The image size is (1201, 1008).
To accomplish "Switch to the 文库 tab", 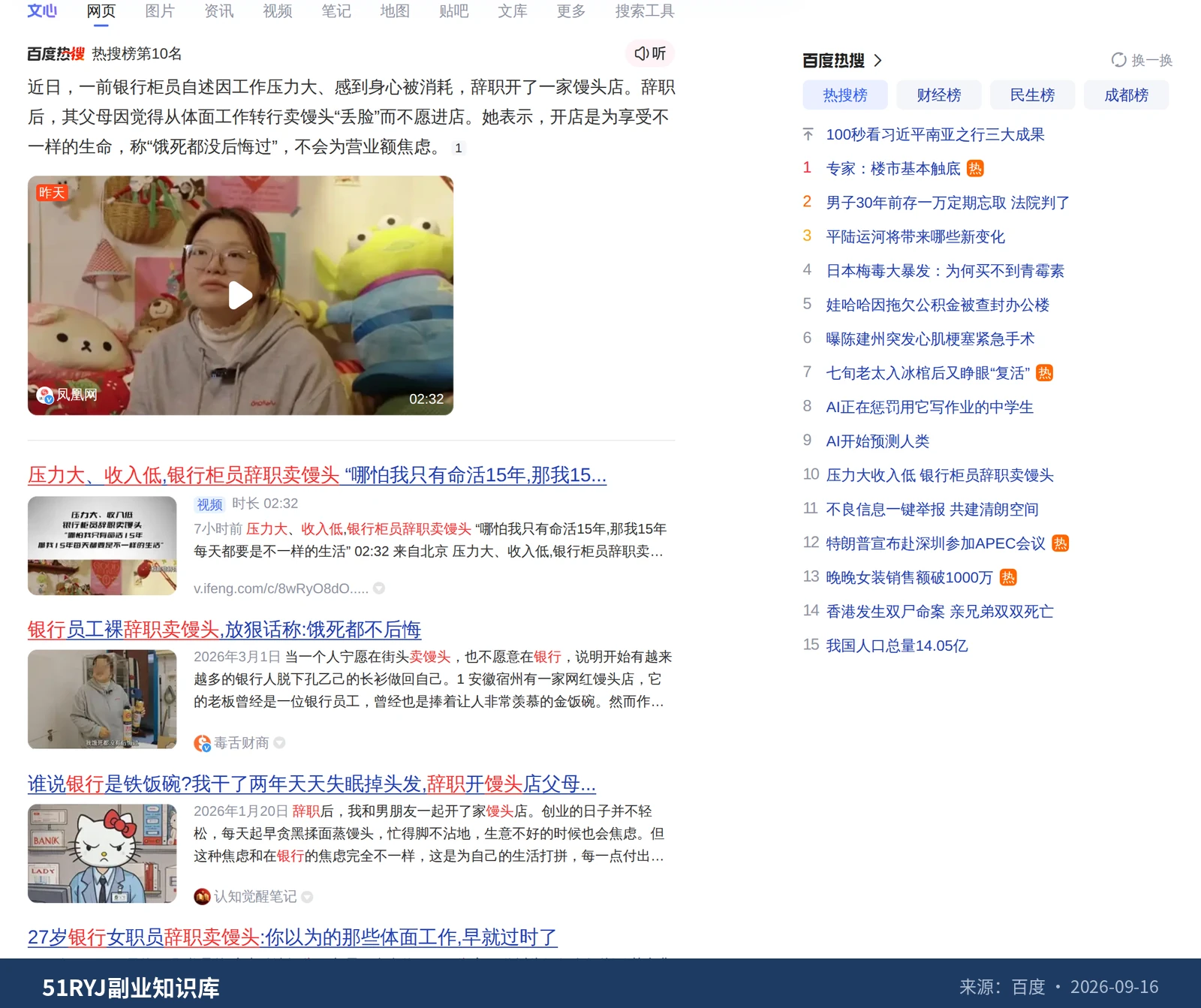I will pos(512,11).
